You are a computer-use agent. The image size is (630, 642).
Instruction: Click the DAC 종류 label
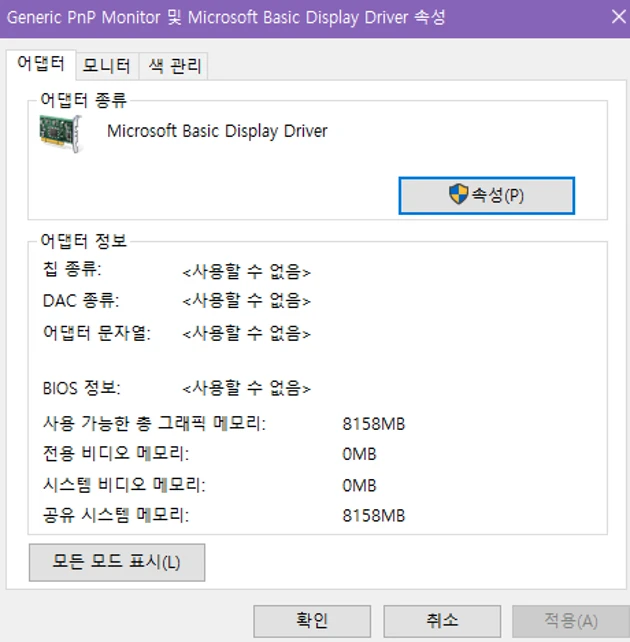[81, 301]
